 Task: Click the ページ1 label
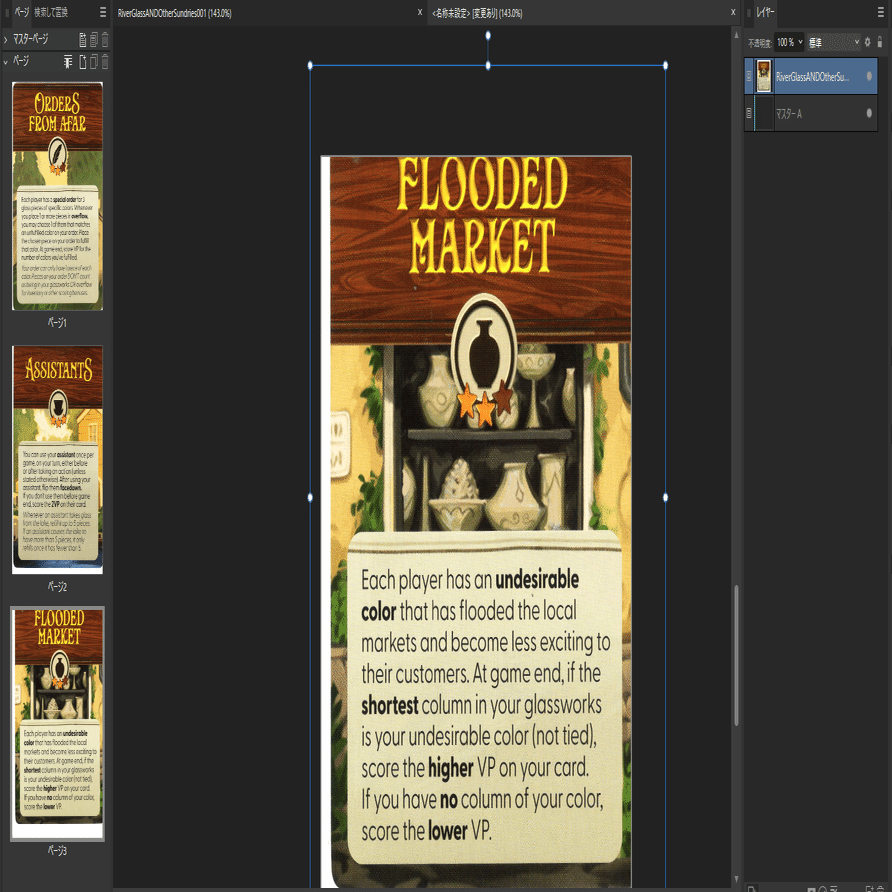click(57, 323)
